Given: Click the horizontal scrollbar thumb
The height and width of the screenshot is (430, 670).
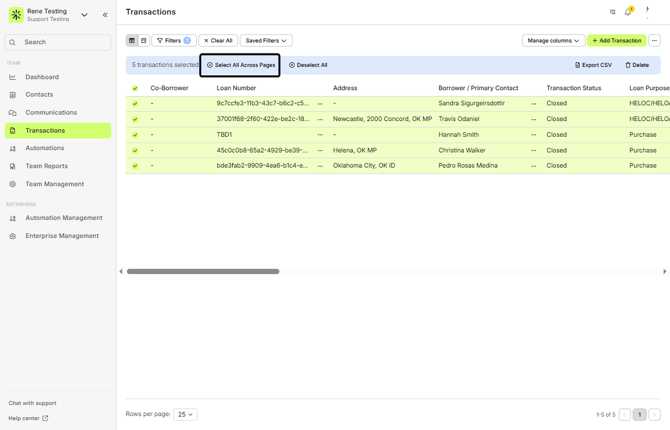Looking at the screenshot, I should pos(203,271).
